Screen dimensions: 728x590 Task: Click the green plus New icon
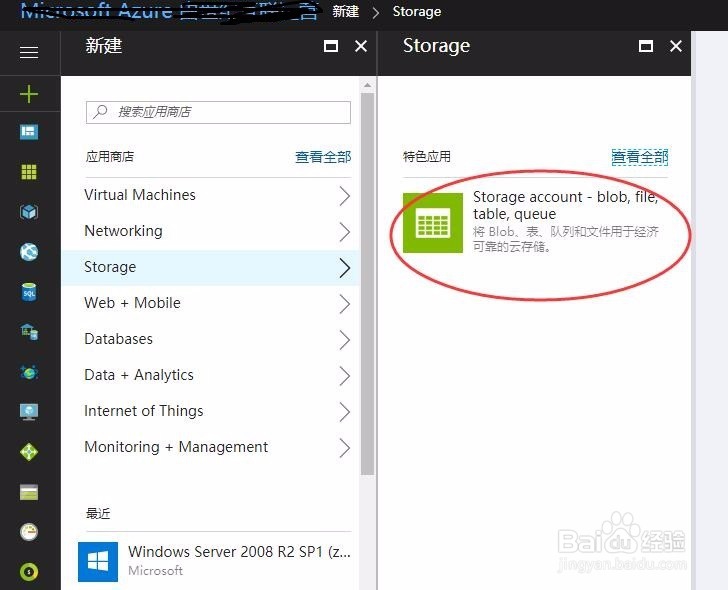29,94
